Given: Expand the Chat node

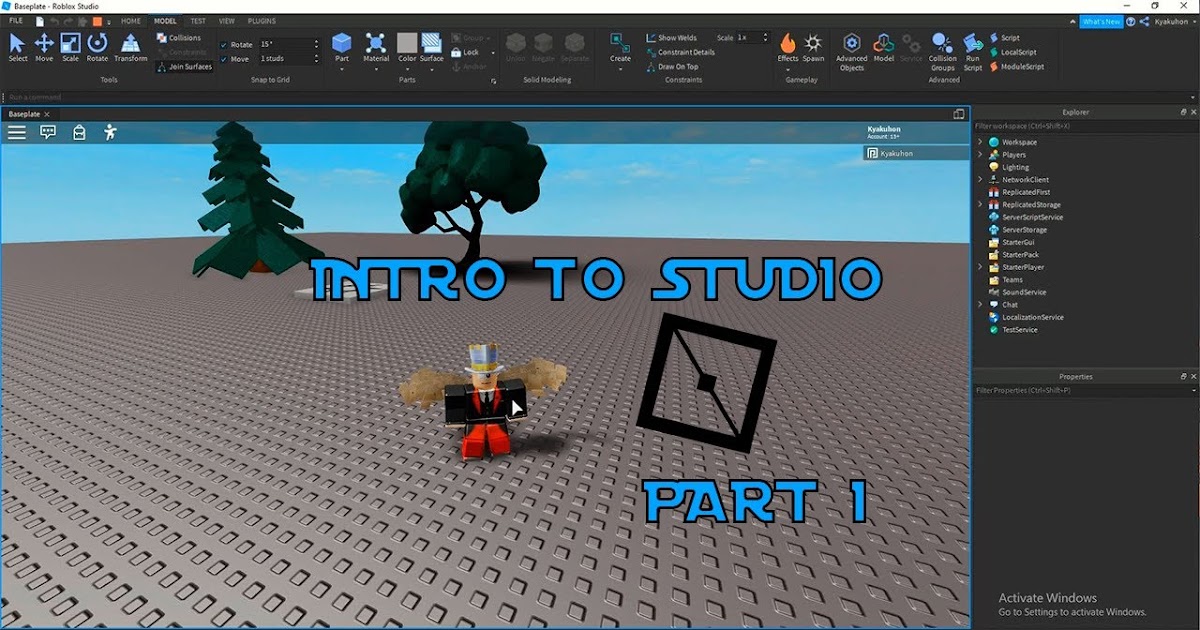Looking at the screenshot, I should 981,305.
